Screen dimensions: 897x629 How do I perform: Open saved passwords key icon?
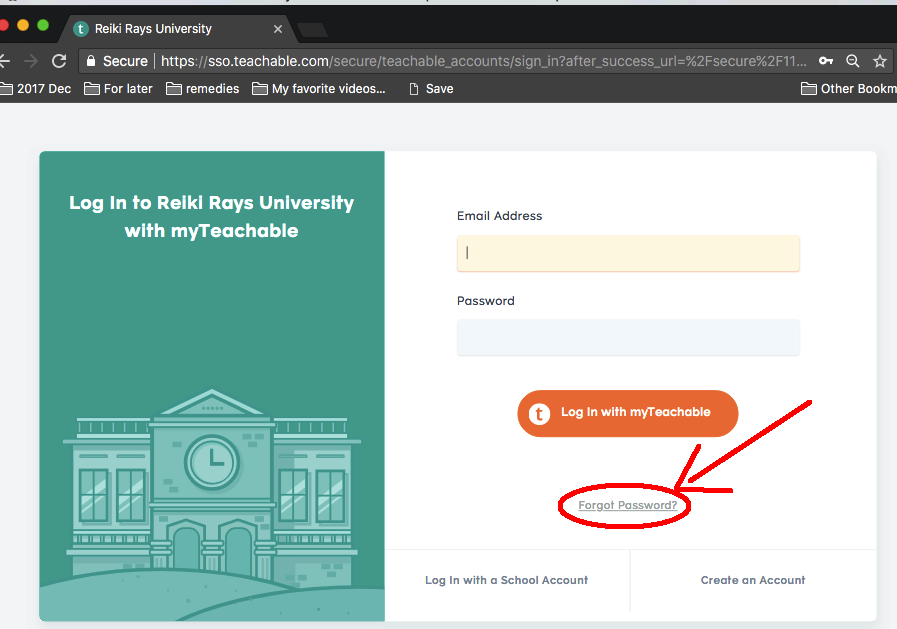(x=825, y=61)
